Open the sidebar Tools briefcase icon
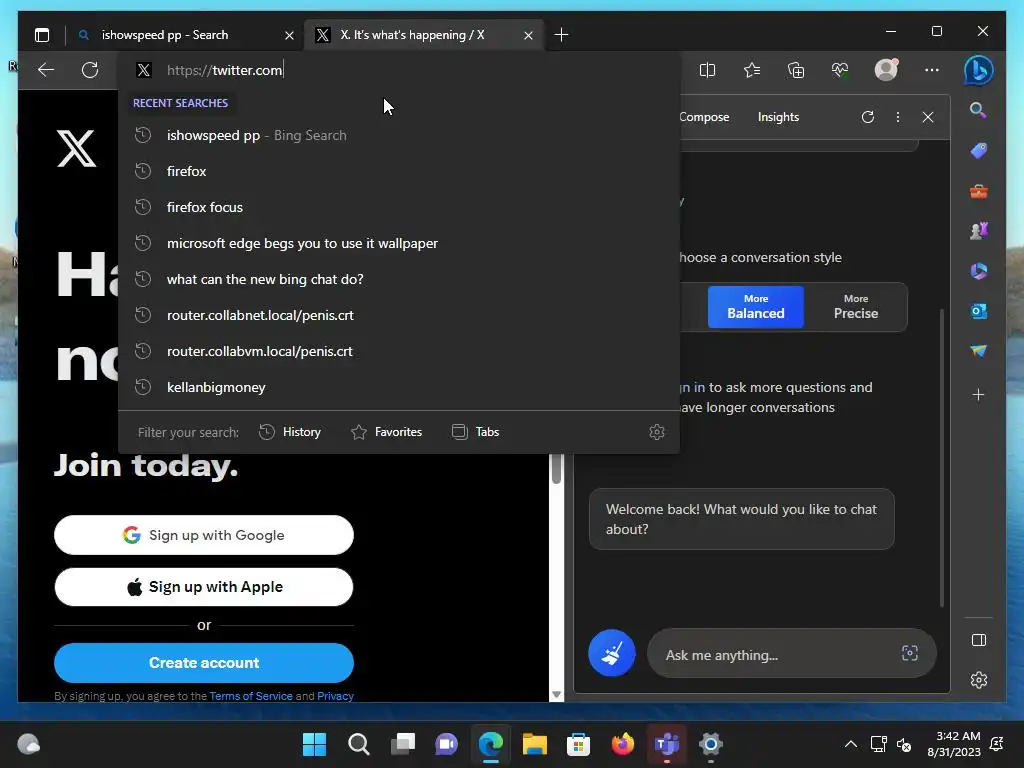 pyautogui.click(x=978, y=191)
